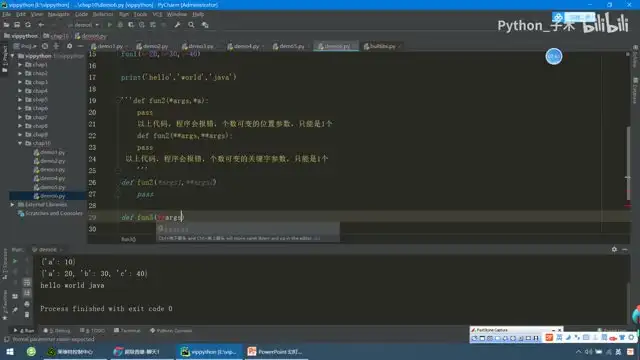Image resolution: width=640 pixels, height=360 pixels.
Task: Open Project panel gear settings
Action: [69, 46]
